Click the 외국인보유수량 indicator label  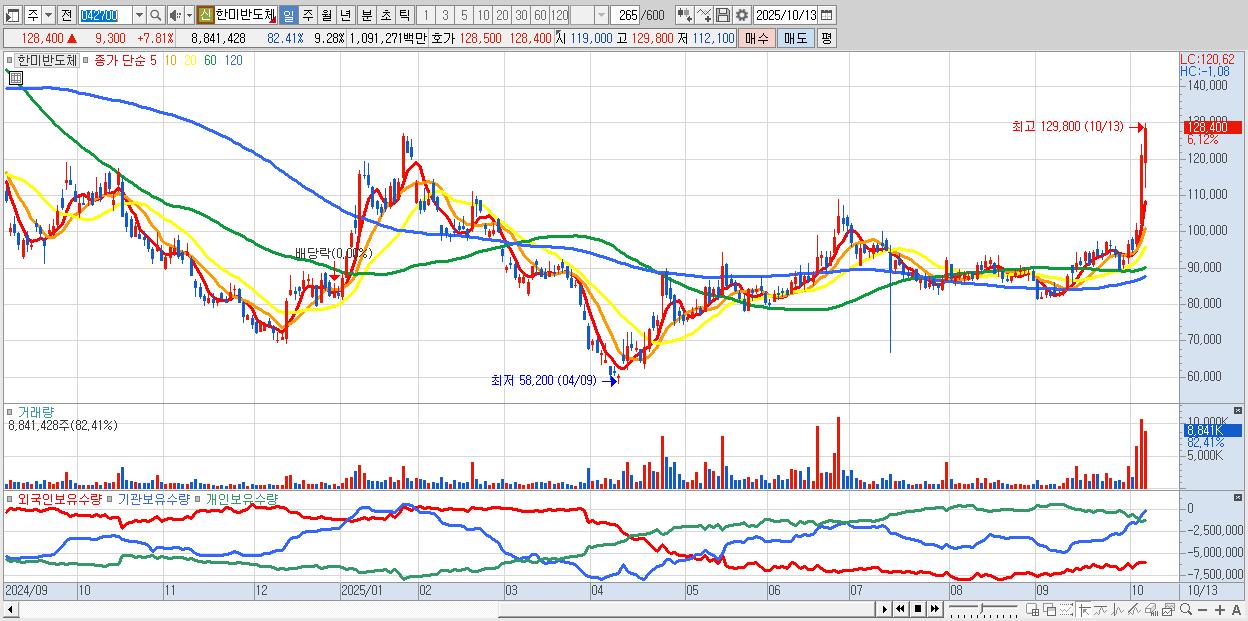[x=59, y=498]
